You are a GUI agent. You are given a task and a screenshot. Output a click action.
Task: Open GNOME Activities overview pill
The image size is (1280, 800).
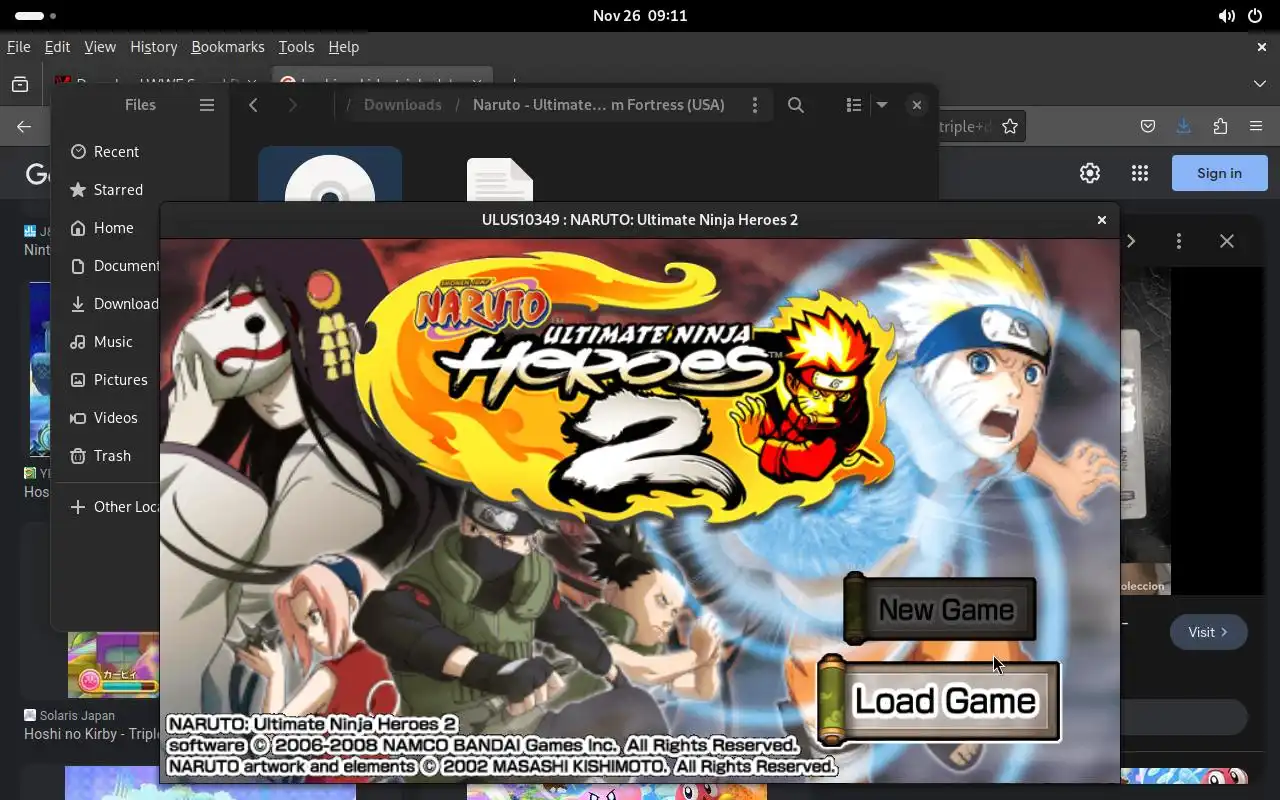35,16
